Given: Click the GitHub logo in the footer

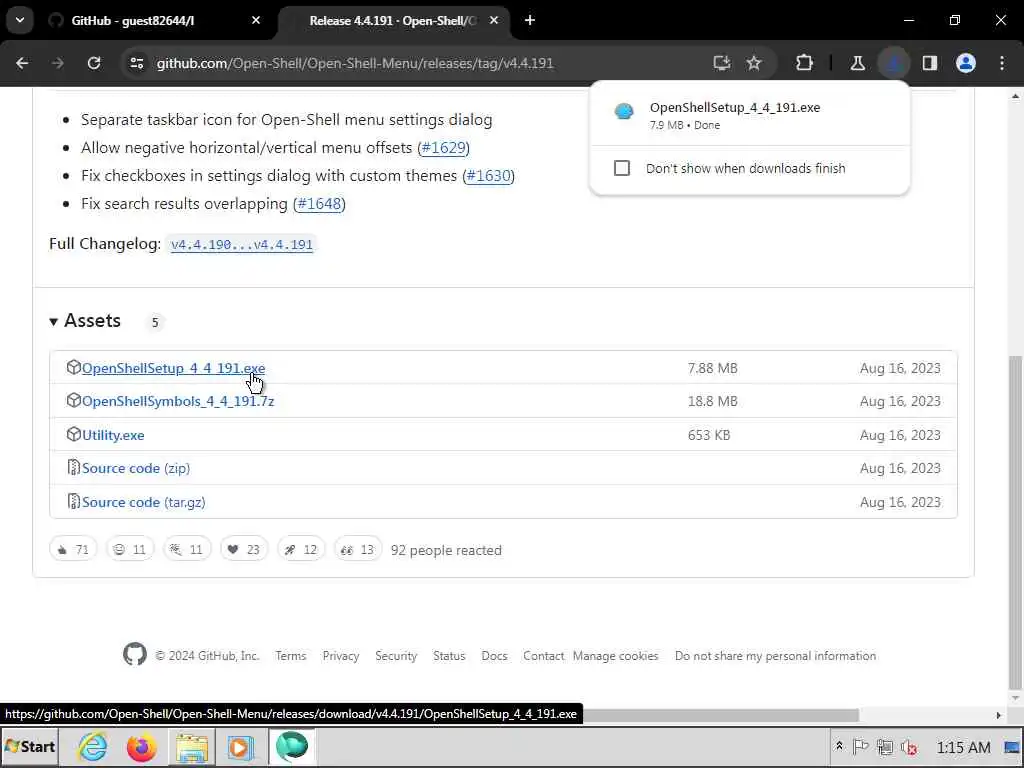Looking at the screenshot, I should (x=135, y=654).
